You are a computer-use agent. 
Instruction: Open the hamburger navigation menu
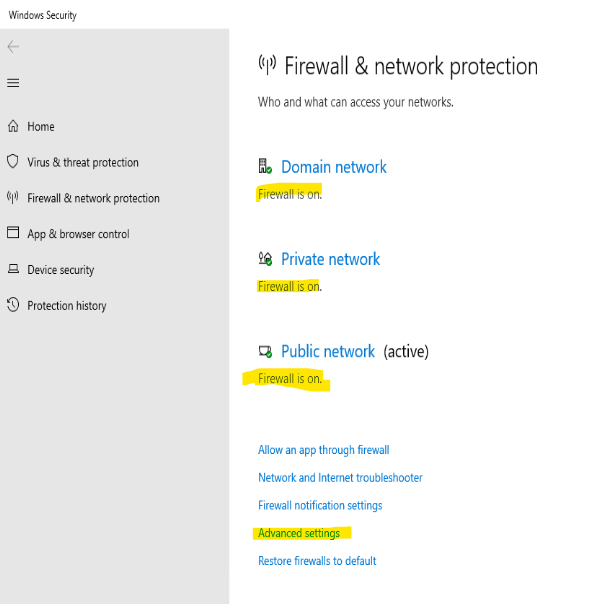tap(13, 83)
